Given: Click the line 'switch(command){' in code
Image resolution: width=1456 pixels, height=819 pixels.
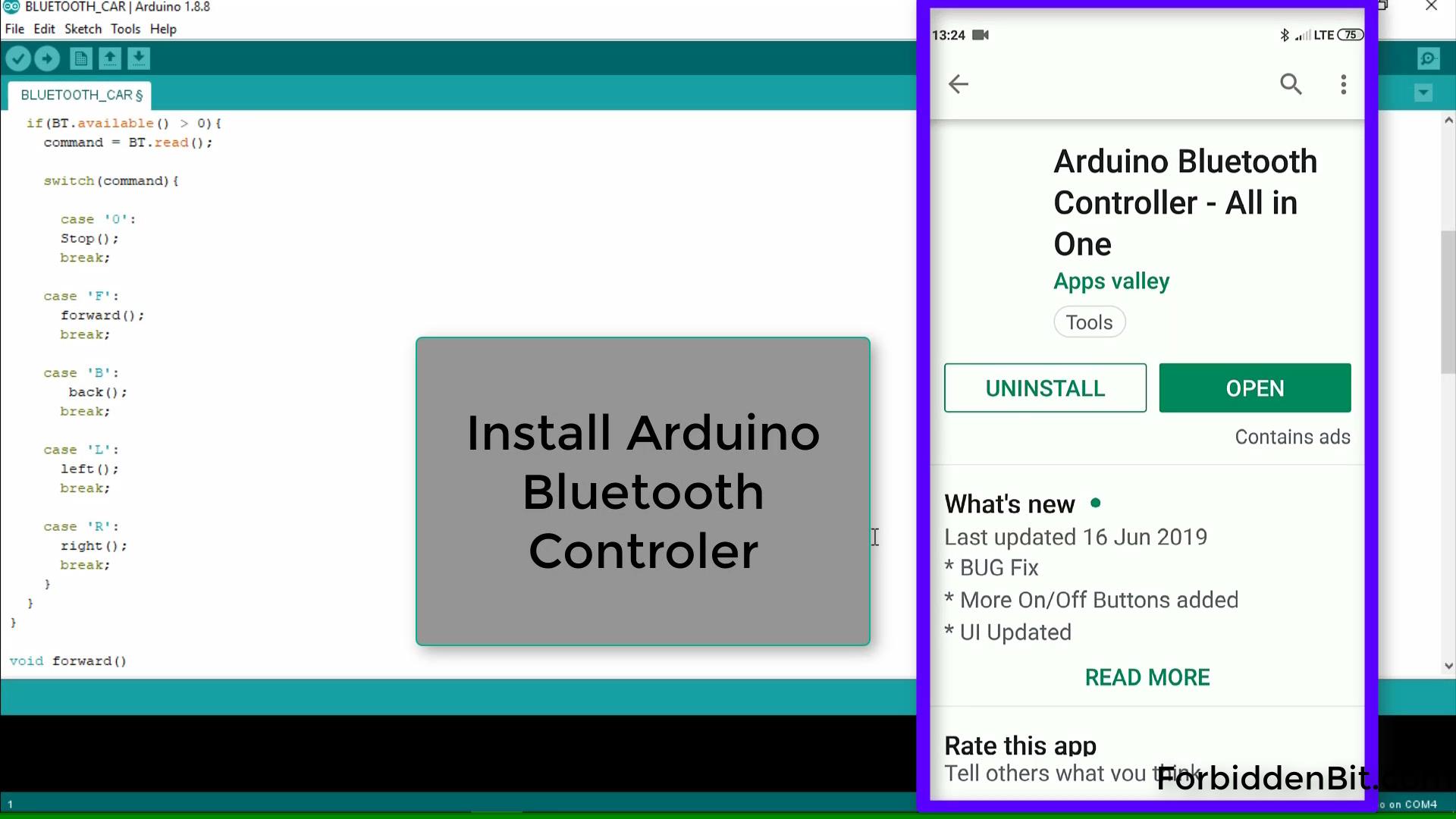Looking at the screenshot, I should 111,181.
